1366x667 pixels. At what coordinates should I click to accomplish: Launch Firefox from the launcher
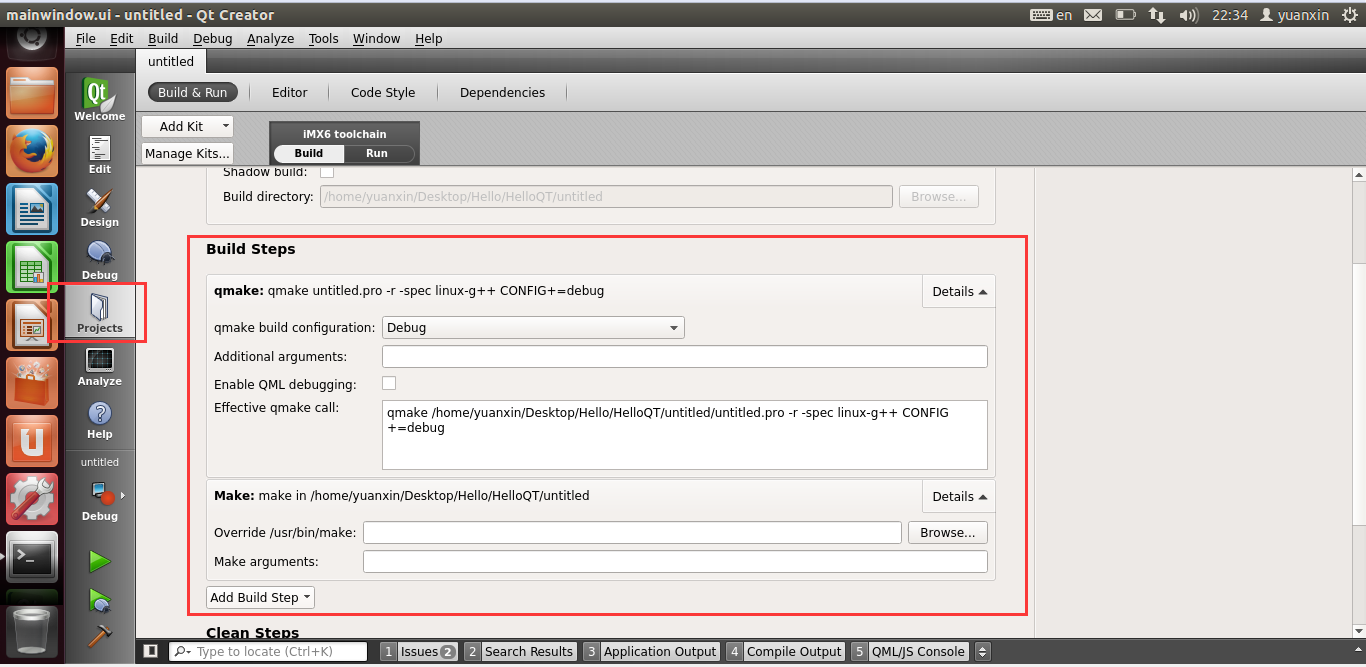point(32,151)
